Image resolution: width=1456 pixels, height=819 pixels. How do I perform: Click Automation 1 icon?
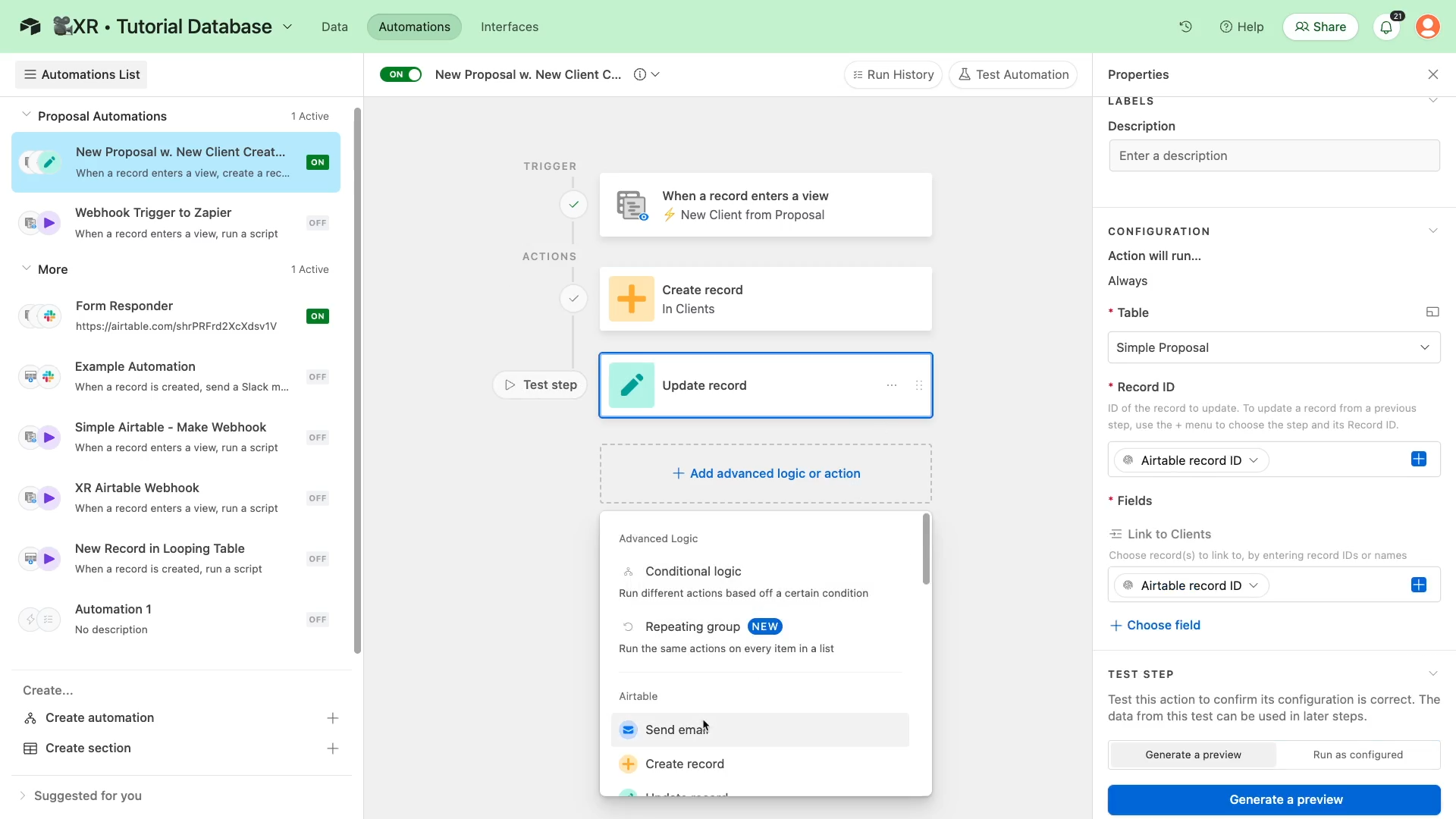click(39, 620)
